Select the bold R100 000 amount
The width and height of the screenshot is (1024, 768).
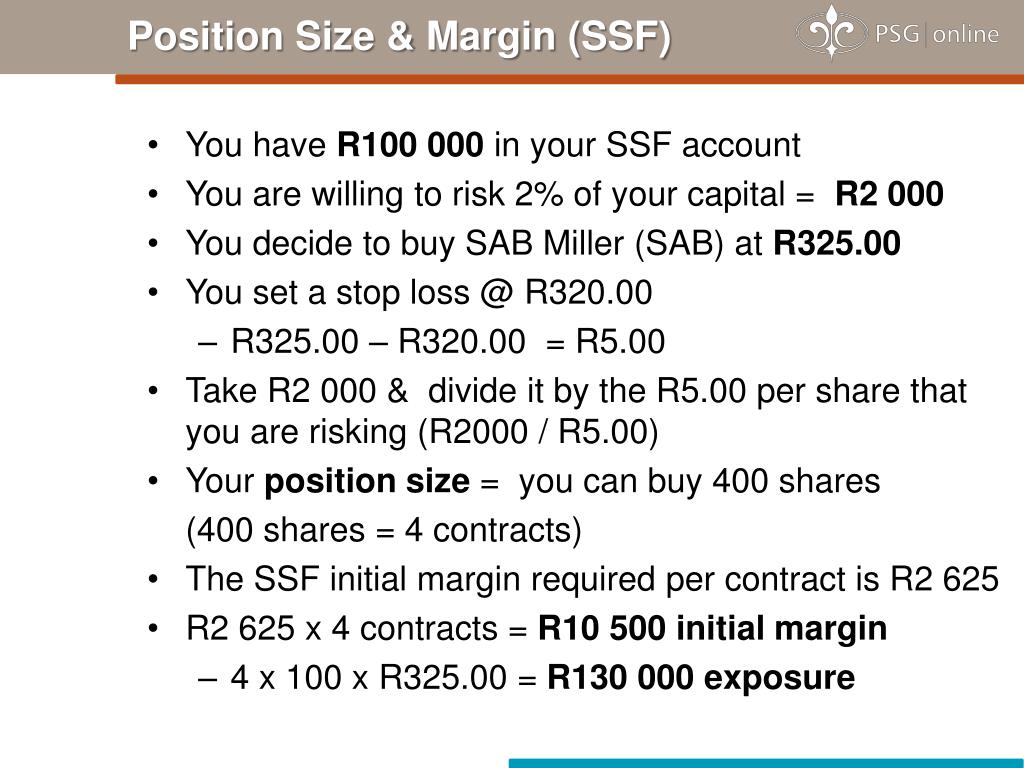(410, 144)
